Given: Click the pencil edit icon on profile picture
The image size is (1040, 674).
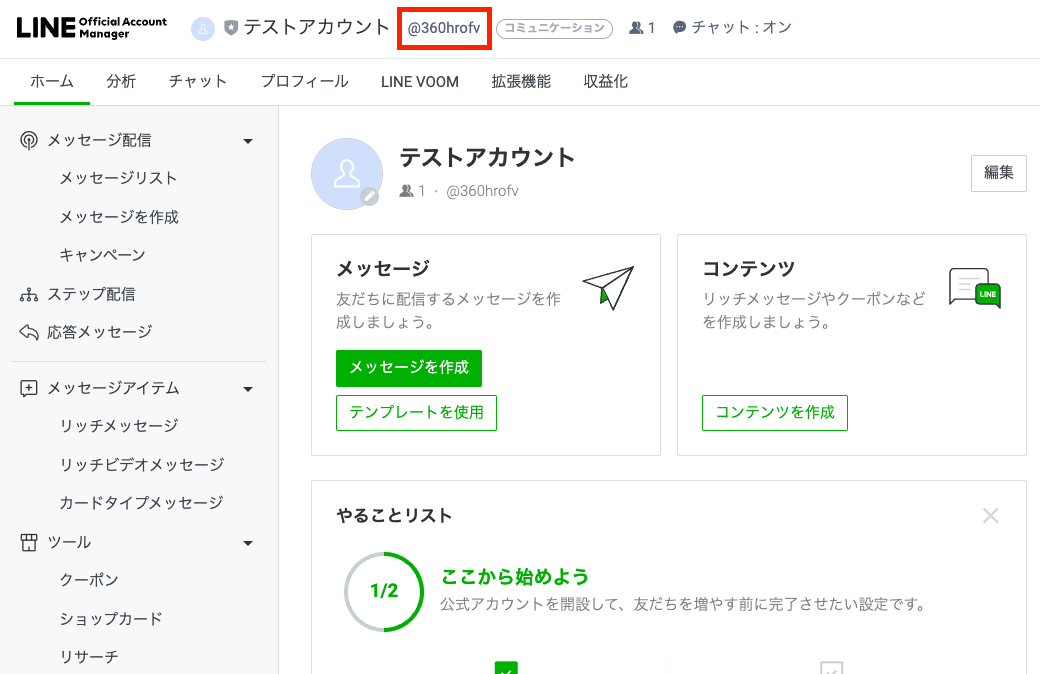Looking at the screenshot, I should click(369, 196).
